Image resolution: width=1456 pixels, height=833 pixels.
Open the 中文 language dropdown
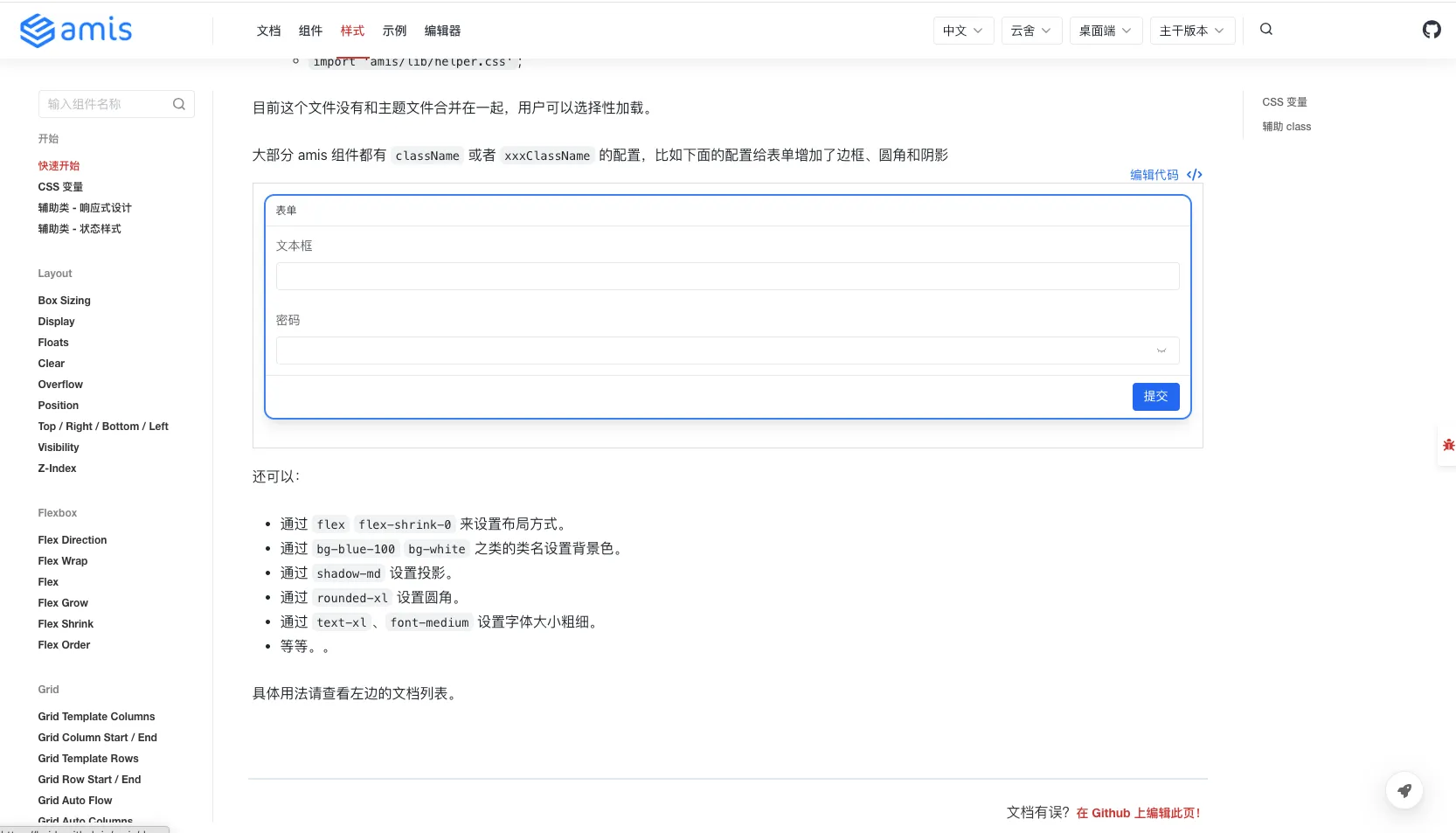point(962,30)
